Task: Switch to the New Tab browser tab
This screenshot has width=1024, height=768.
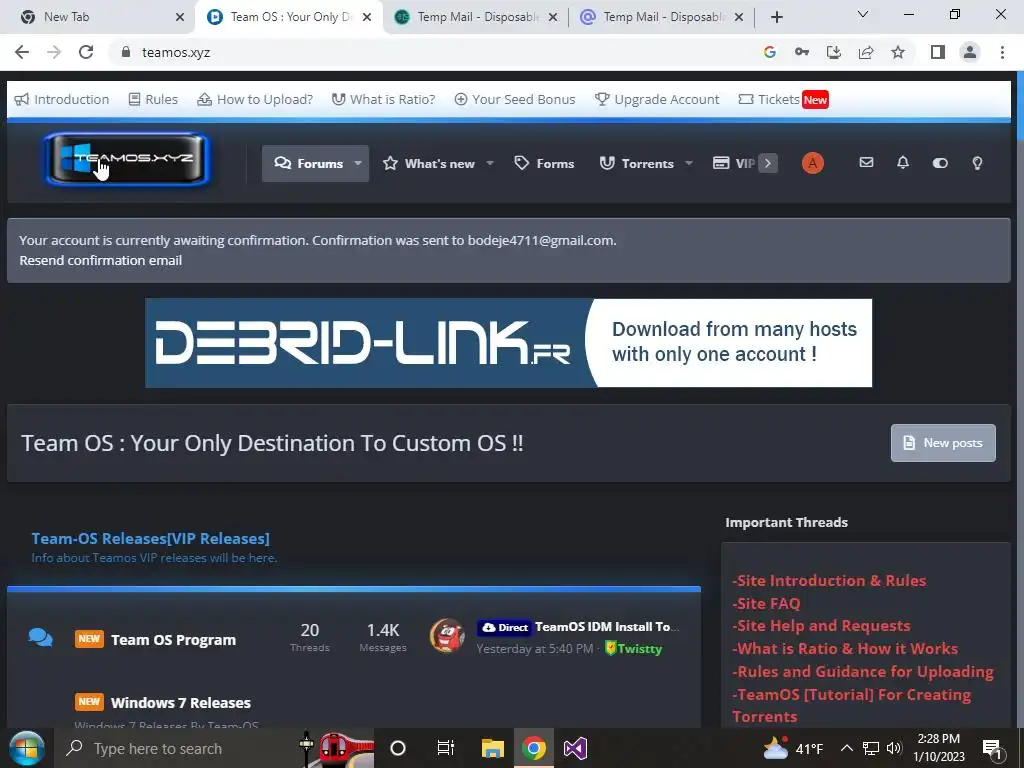Action: click(97, 17)
